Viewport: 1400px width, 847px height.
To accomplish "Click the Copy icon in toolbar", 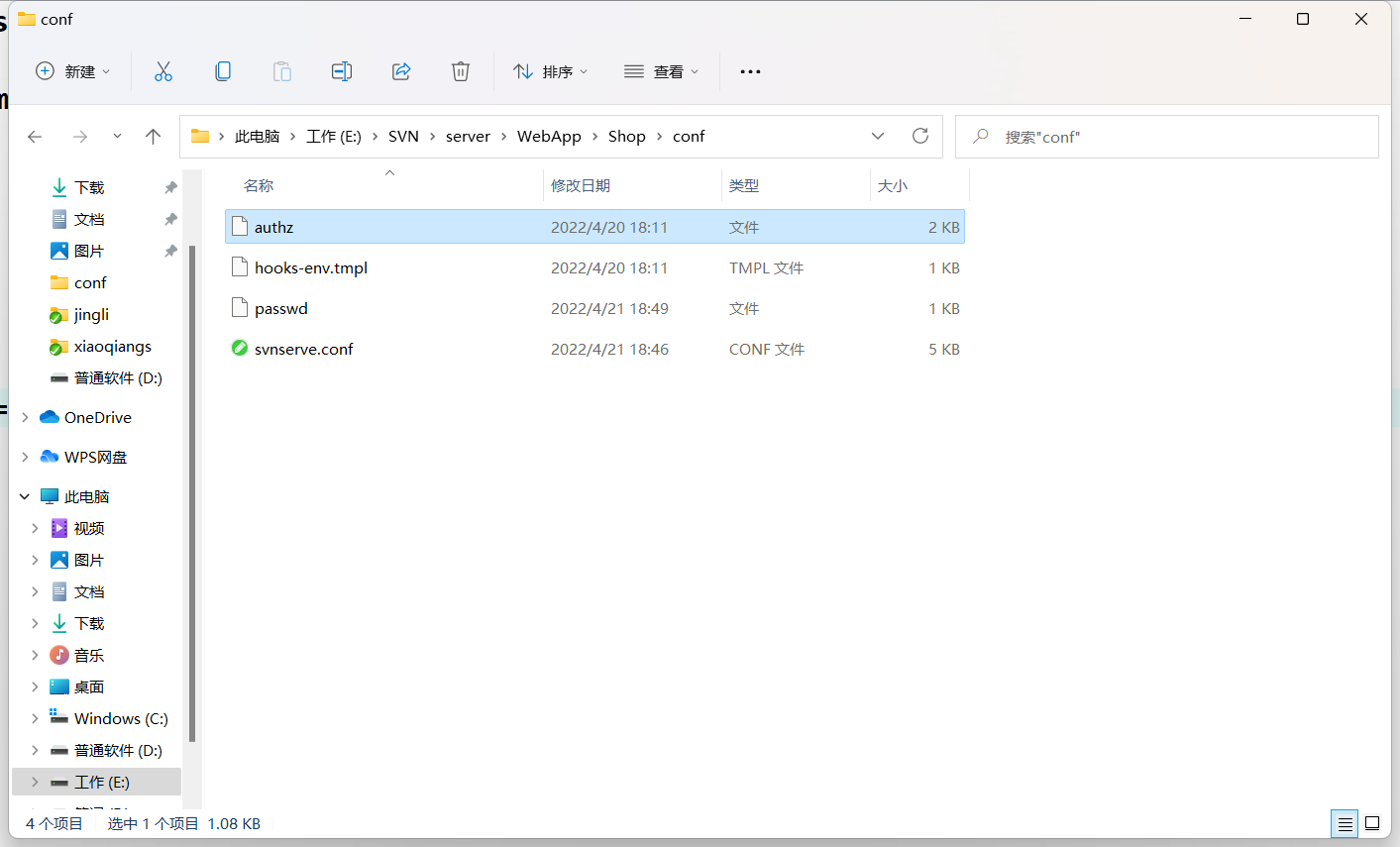I will (223, 71).
